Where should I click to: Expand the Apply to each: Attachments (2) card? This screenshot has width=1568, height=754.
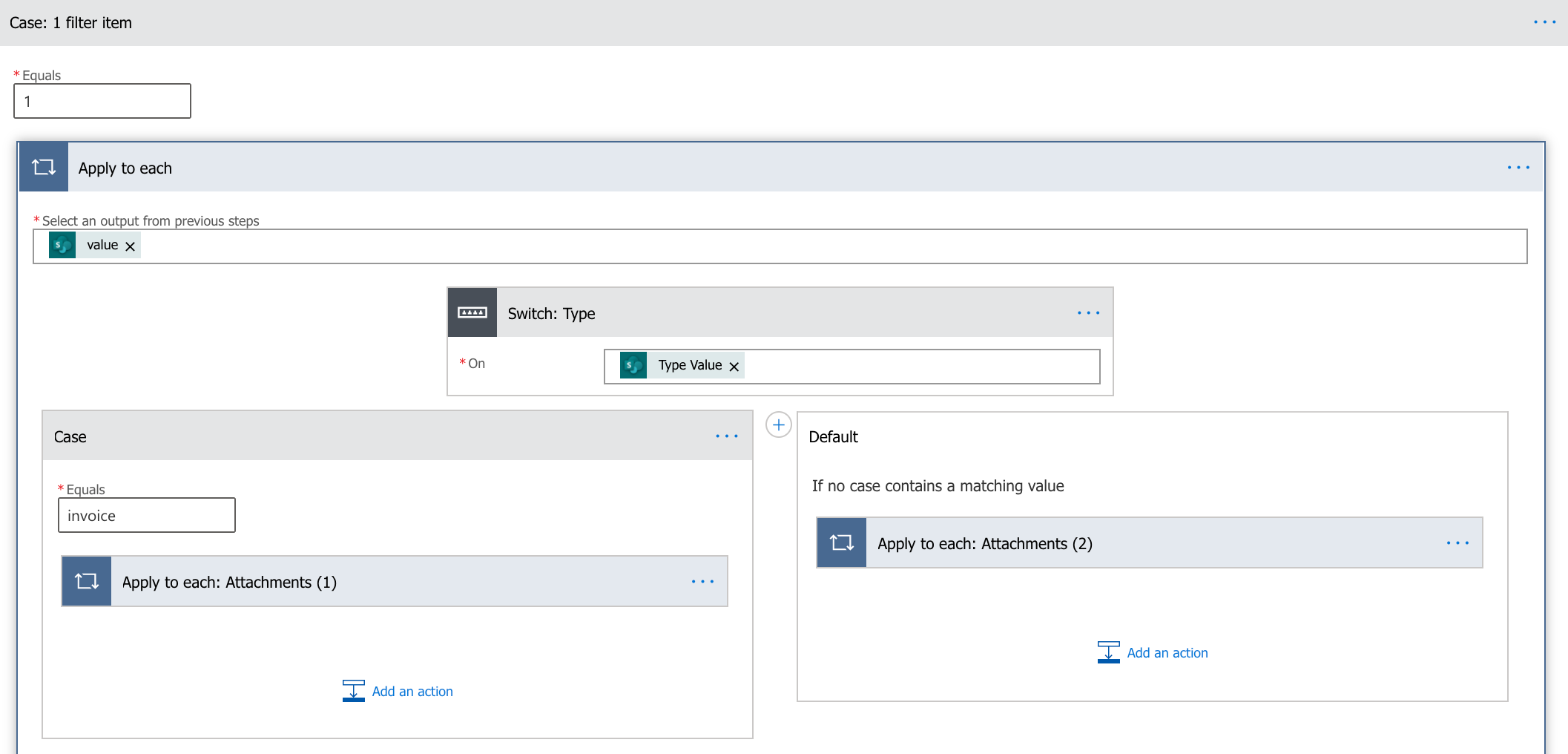tap(1150, 543)
